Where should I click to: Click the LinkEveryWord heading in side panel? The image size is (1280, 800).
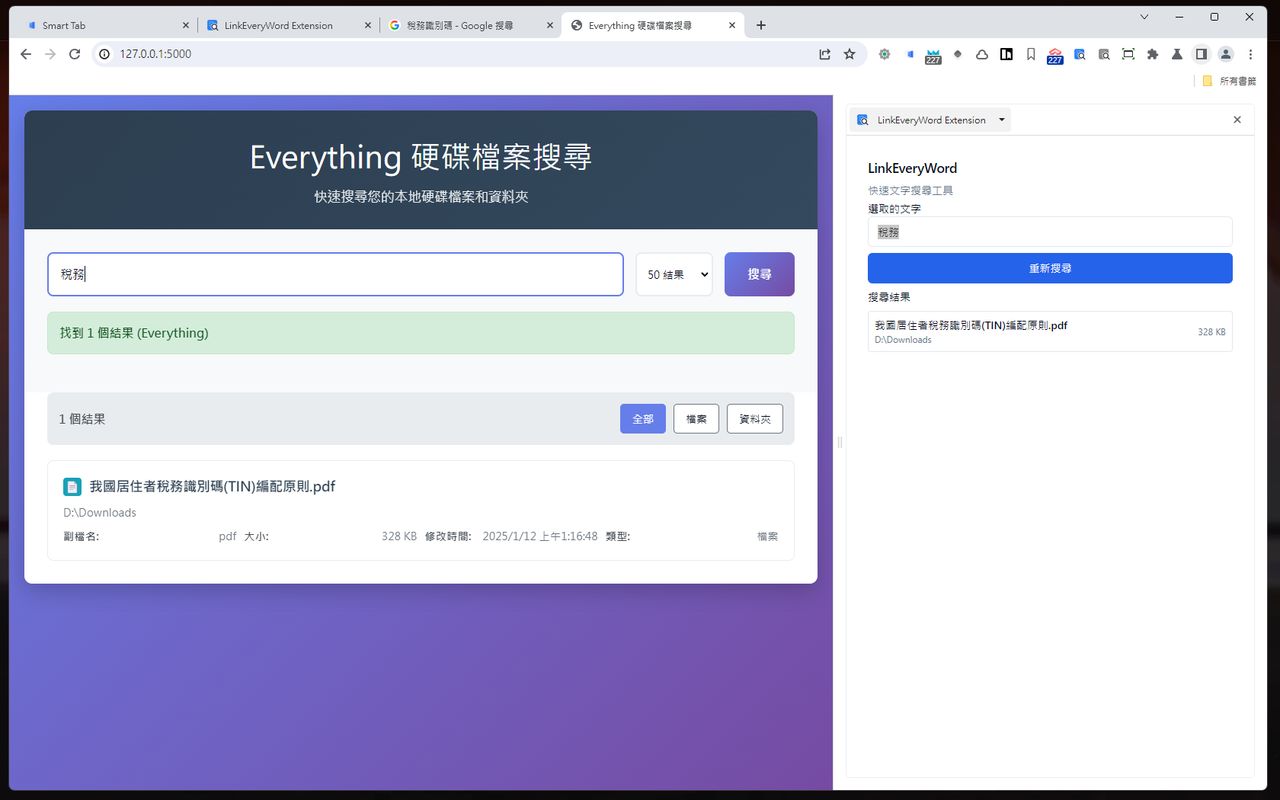coord(912,168)
